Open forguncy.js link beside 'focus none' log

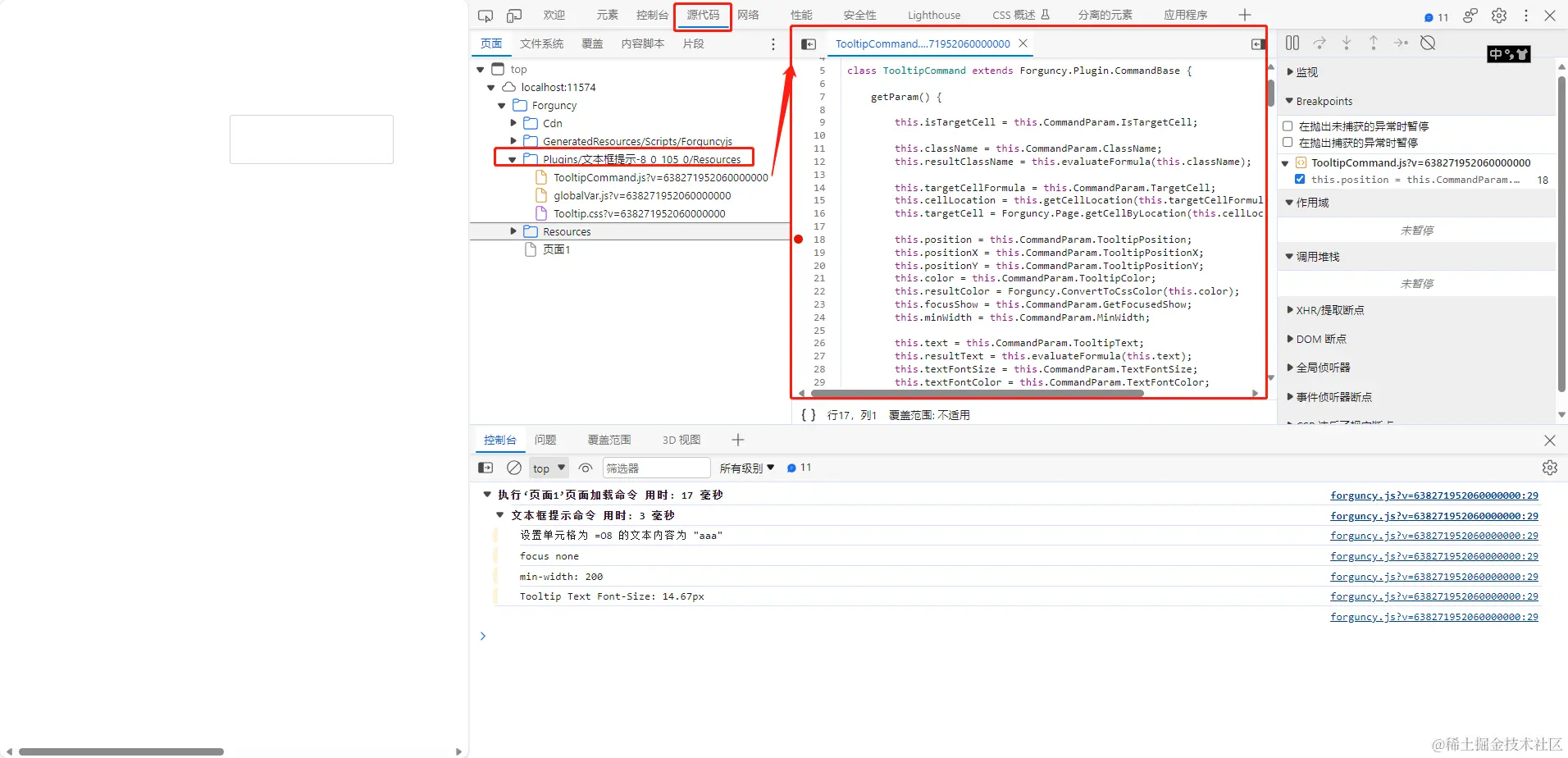pos(1434,556)
